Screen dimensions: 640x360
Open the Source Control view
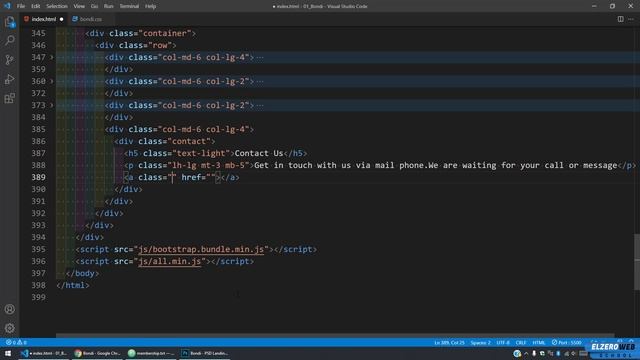(x=9, y=60)
